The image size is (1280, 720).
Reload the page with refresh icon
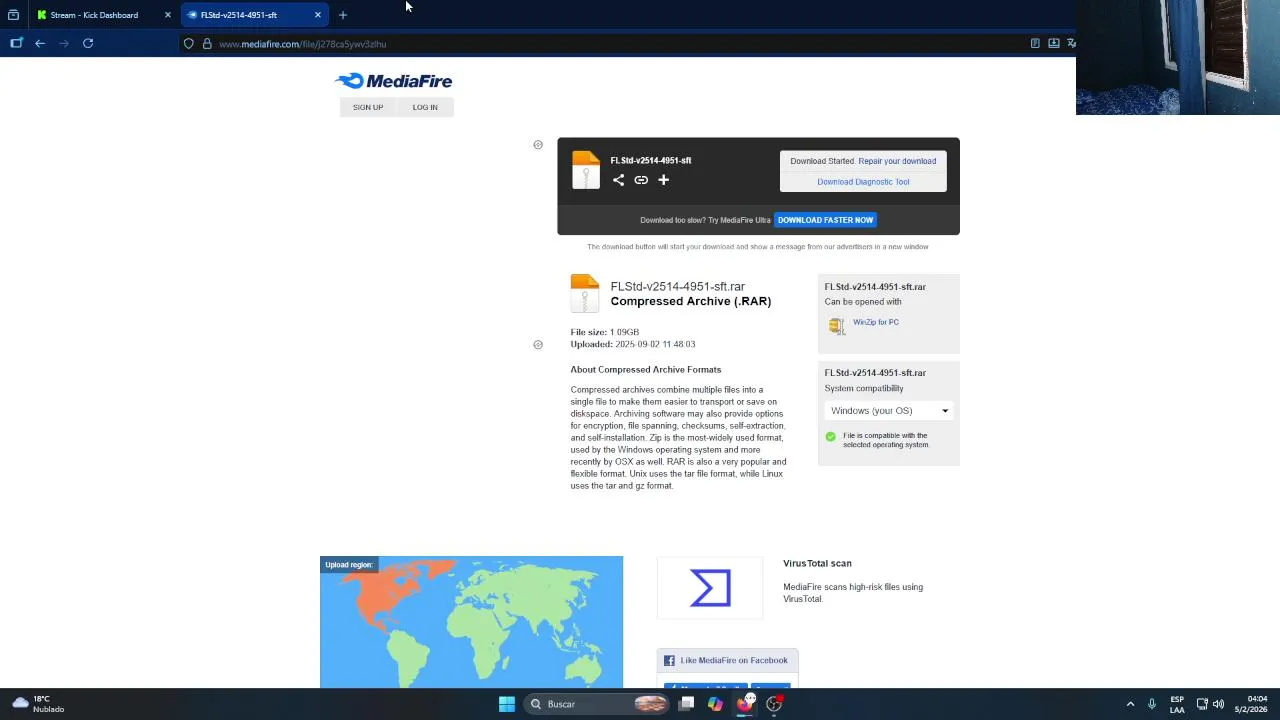tap(88, 43)
